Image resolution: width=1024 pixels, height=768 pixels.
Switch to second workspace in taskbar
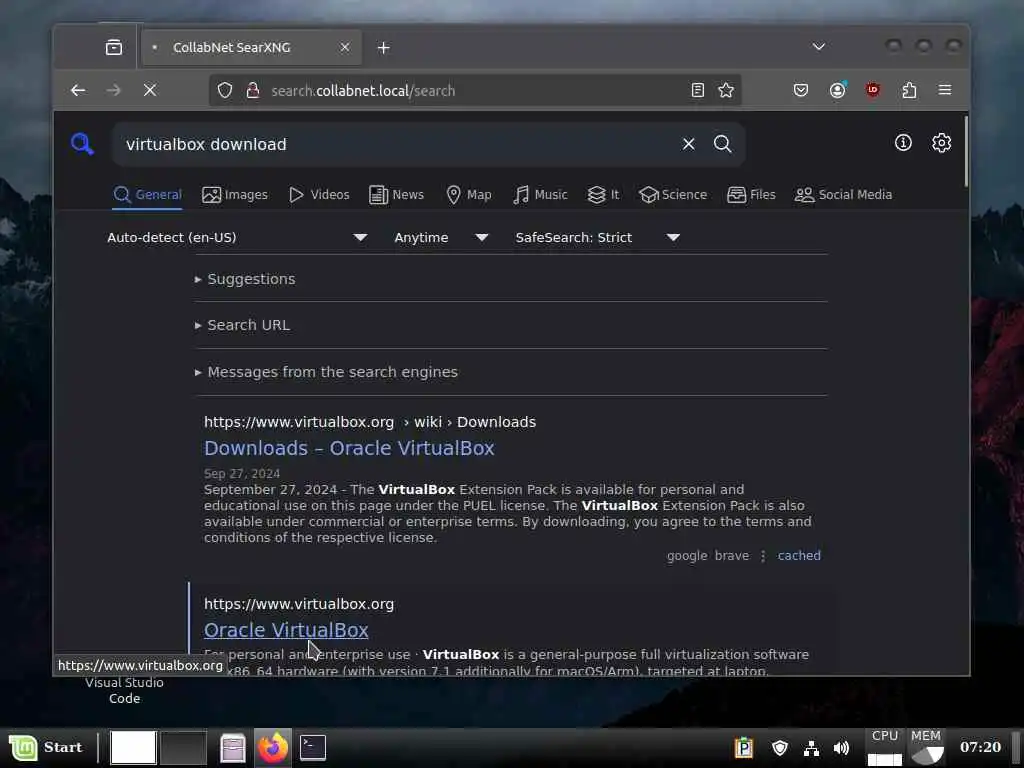(x=184, y=748)
